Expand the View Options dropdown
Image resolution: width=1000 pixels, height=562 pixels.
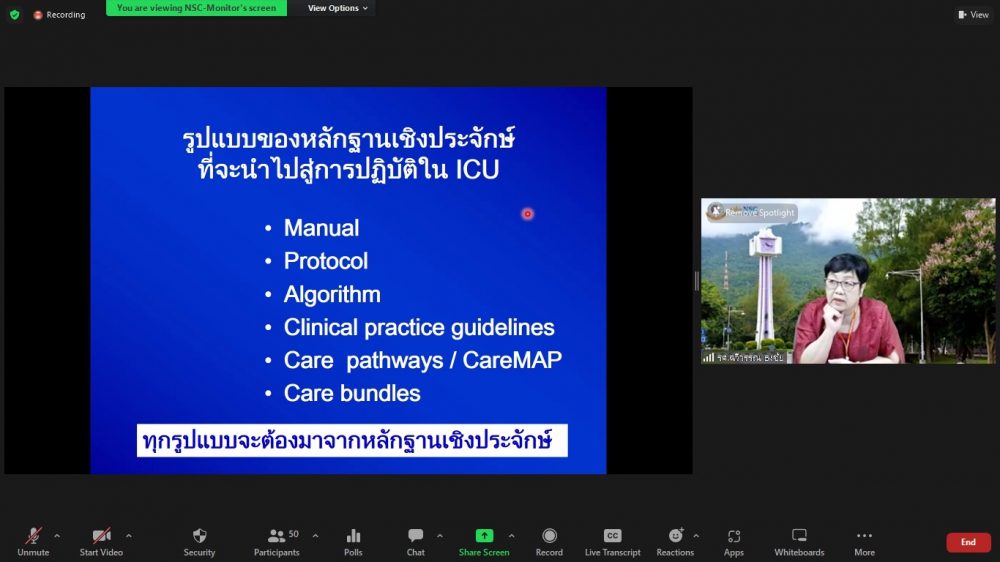click(337, 8)
